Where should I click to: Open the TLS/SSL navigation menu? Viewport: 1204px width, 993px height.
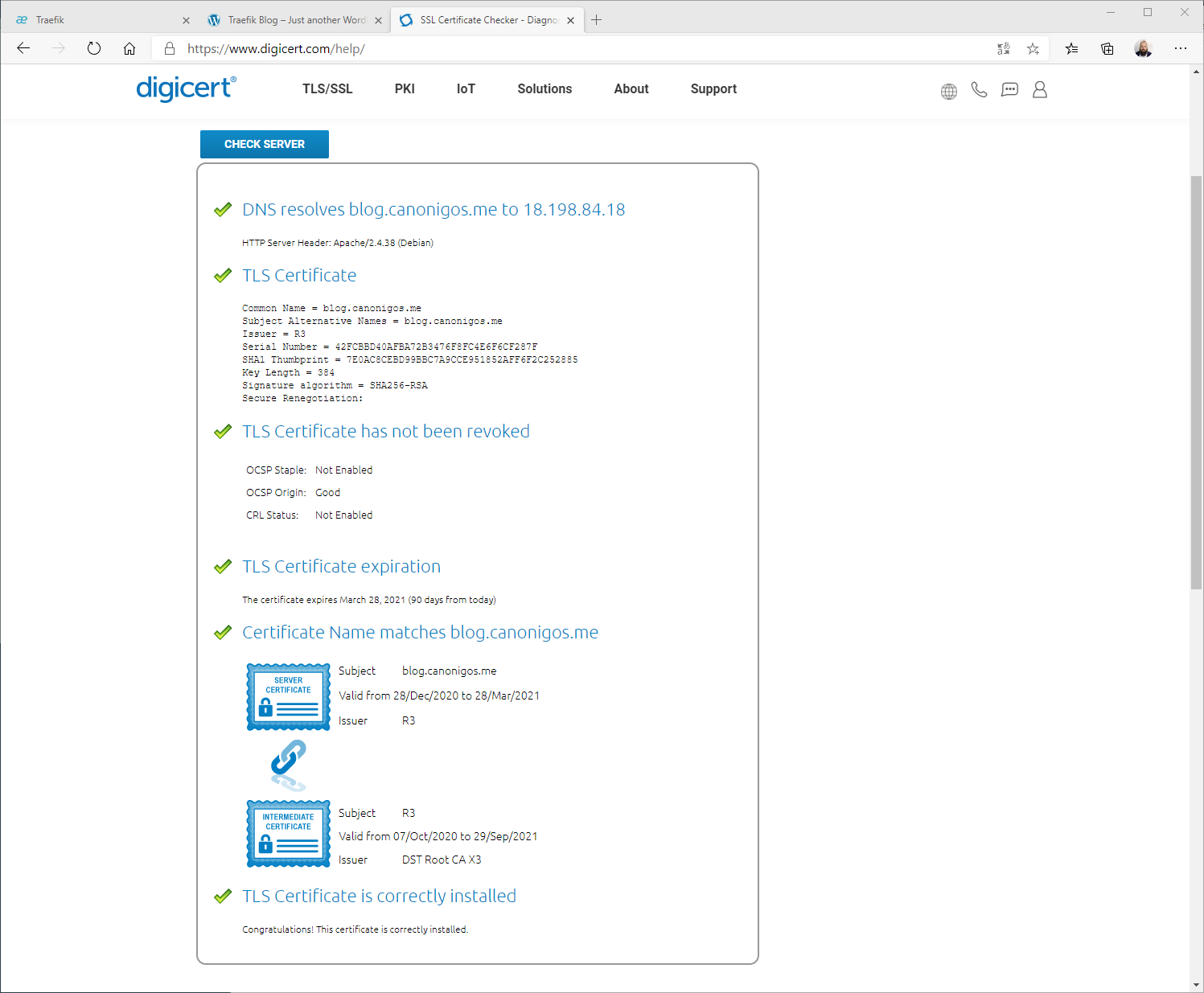point(327,89)
